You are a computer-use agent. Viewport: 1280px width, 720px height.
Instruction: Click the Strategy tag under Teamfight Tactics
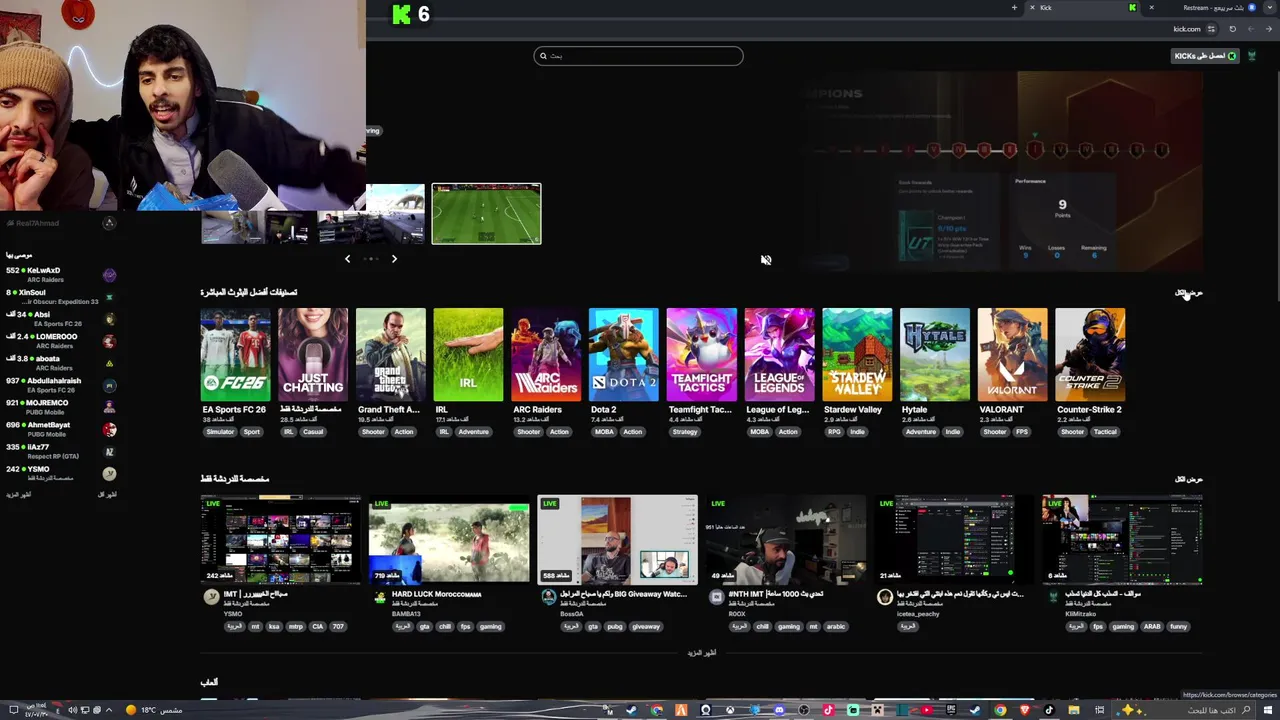[685, 432]
